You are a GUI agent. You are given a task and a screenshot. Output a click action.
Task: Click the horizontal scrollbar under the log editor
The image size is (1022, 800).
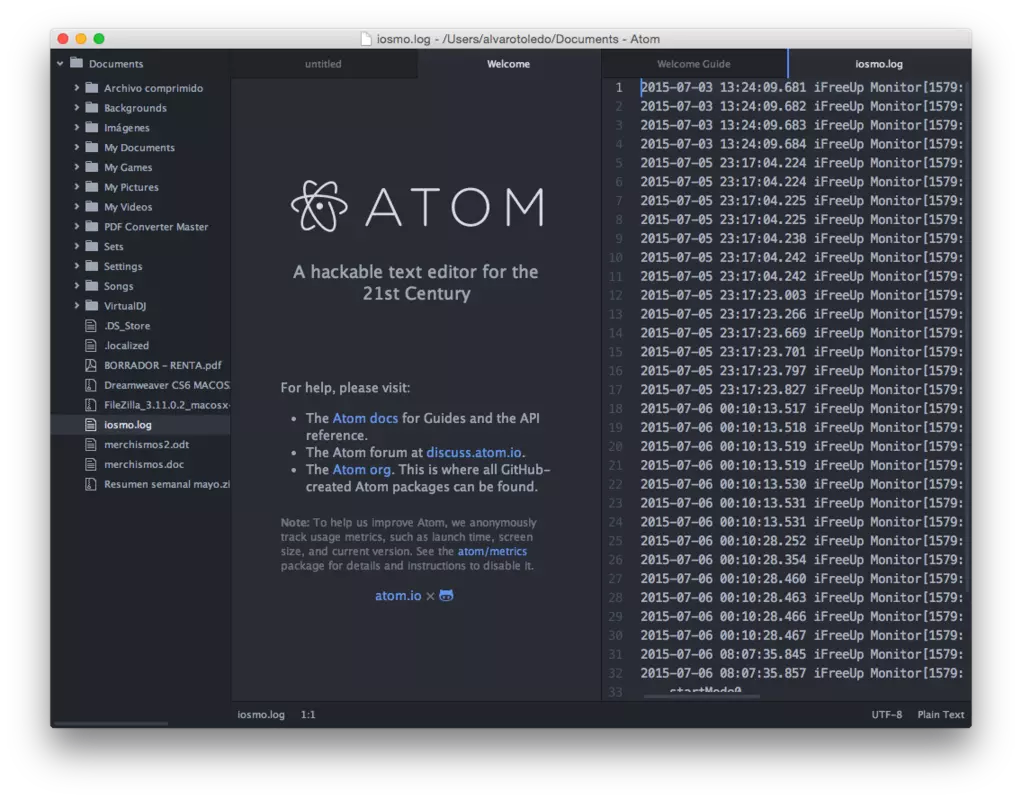point(700,696)
